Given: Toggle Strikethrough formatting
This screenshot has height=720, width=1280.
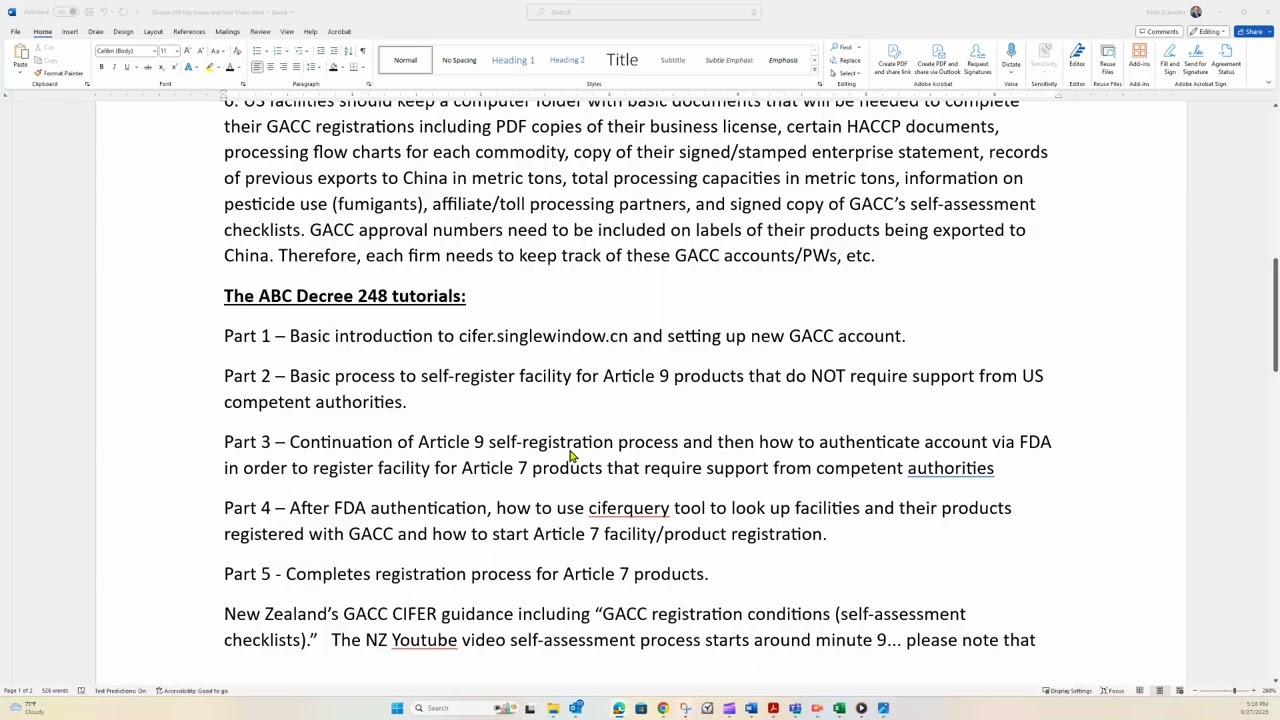Looking at the screenshot, I should click(x=148, y=67).
